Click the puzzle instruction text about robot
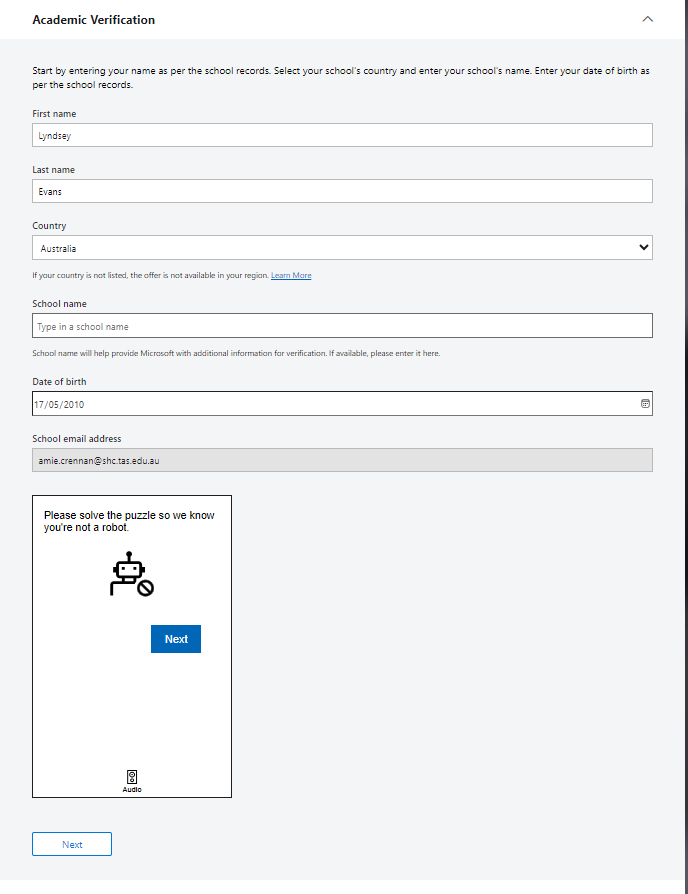688x894 pixels. 129,521
